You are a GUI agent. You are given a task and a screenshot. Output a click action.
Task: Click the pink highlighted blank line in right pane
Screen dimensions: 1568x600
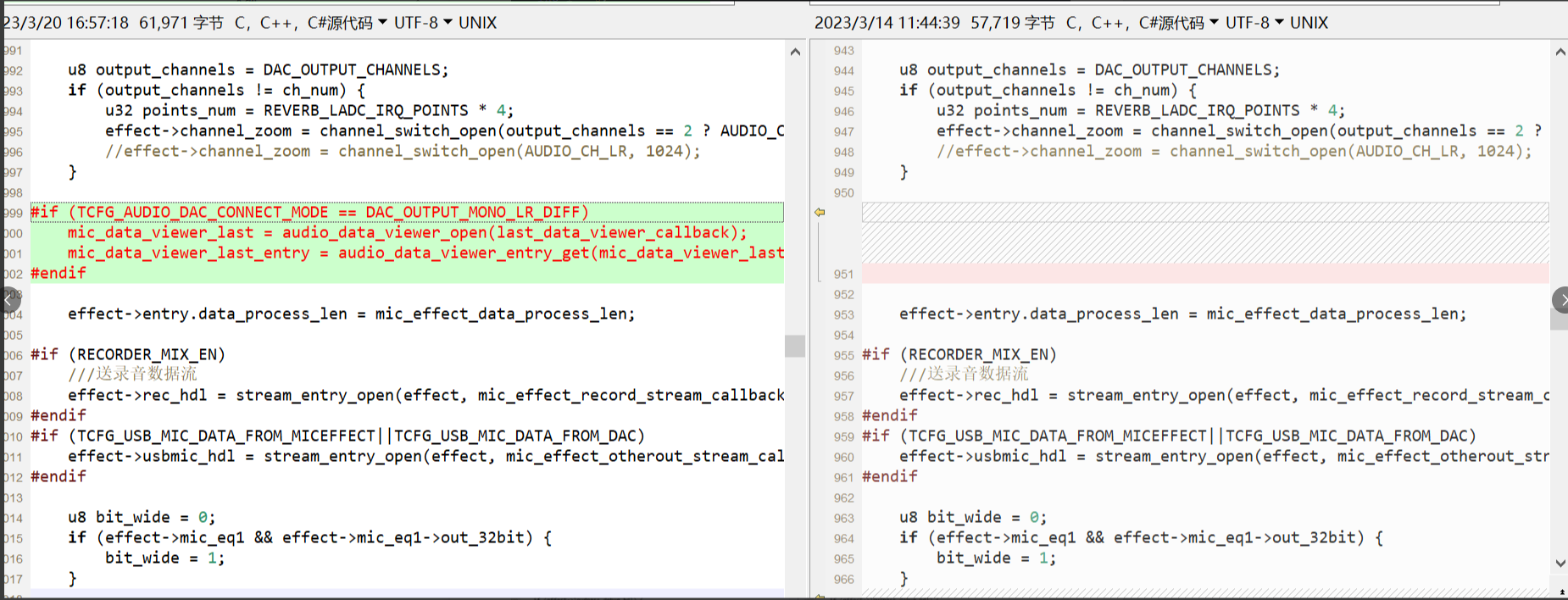pyautogui.click(x=1205, y=273)
